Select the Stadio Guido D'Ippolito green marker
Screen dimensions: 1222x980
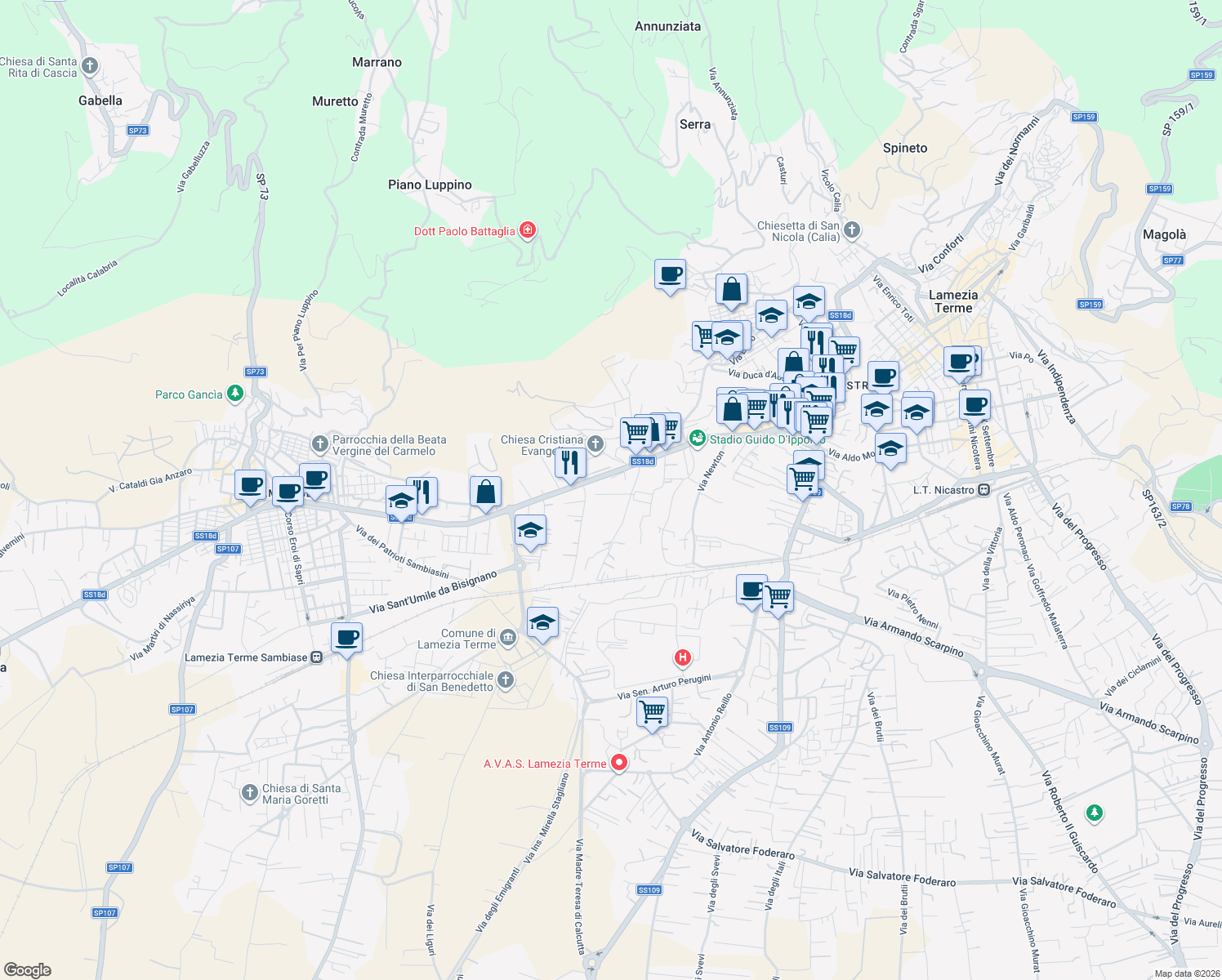coord(698,438)
